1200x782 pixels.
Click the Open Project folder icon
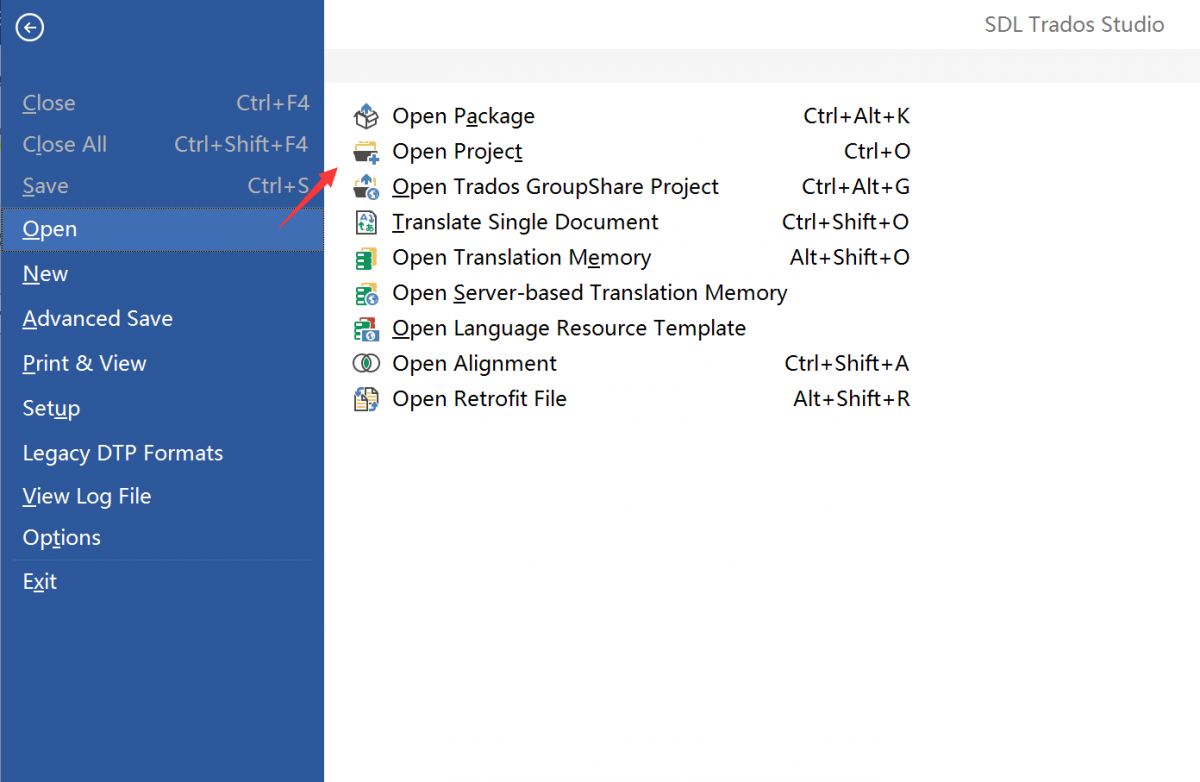367,152
